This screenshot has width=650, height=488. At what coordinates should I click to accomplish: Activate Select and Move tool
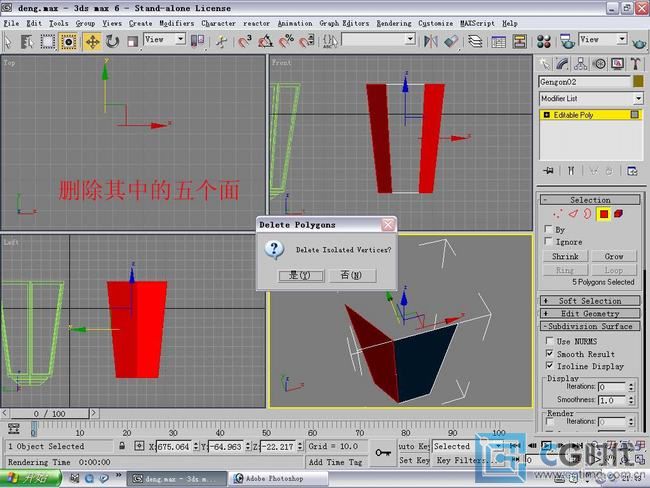[92, 42]
